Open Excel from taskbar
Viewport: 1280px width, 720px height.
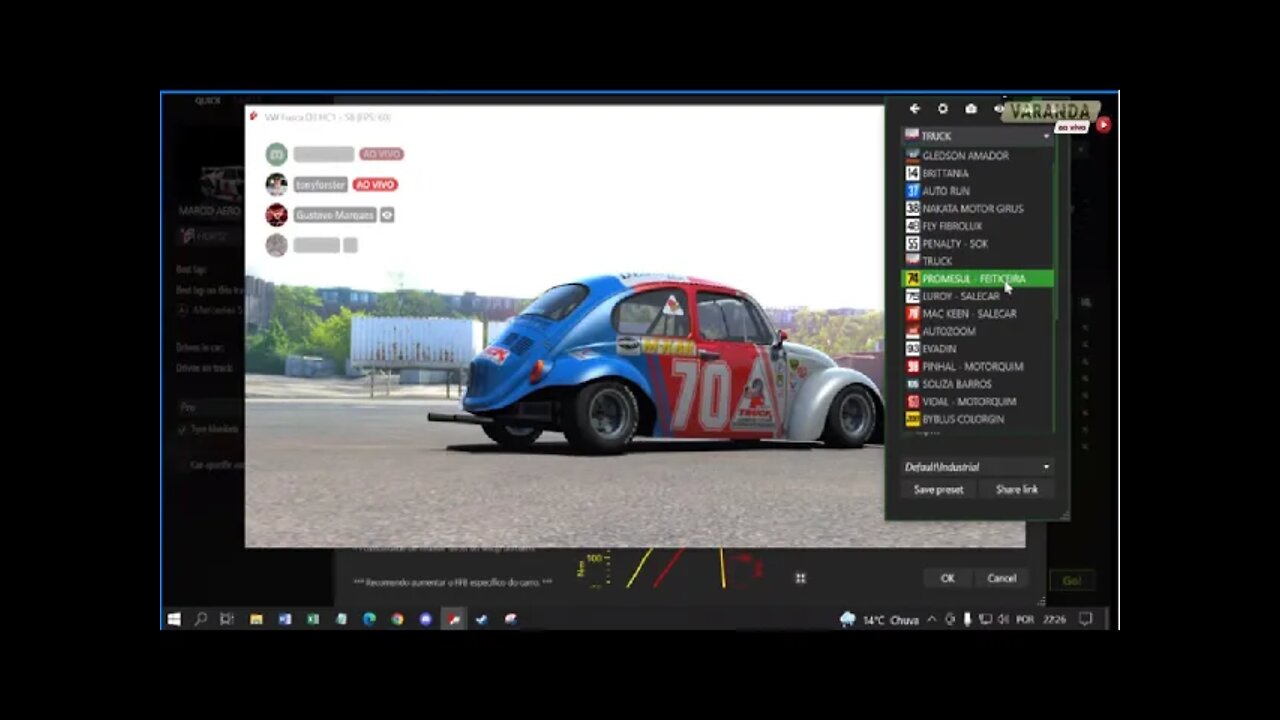(x=313, y=619)
